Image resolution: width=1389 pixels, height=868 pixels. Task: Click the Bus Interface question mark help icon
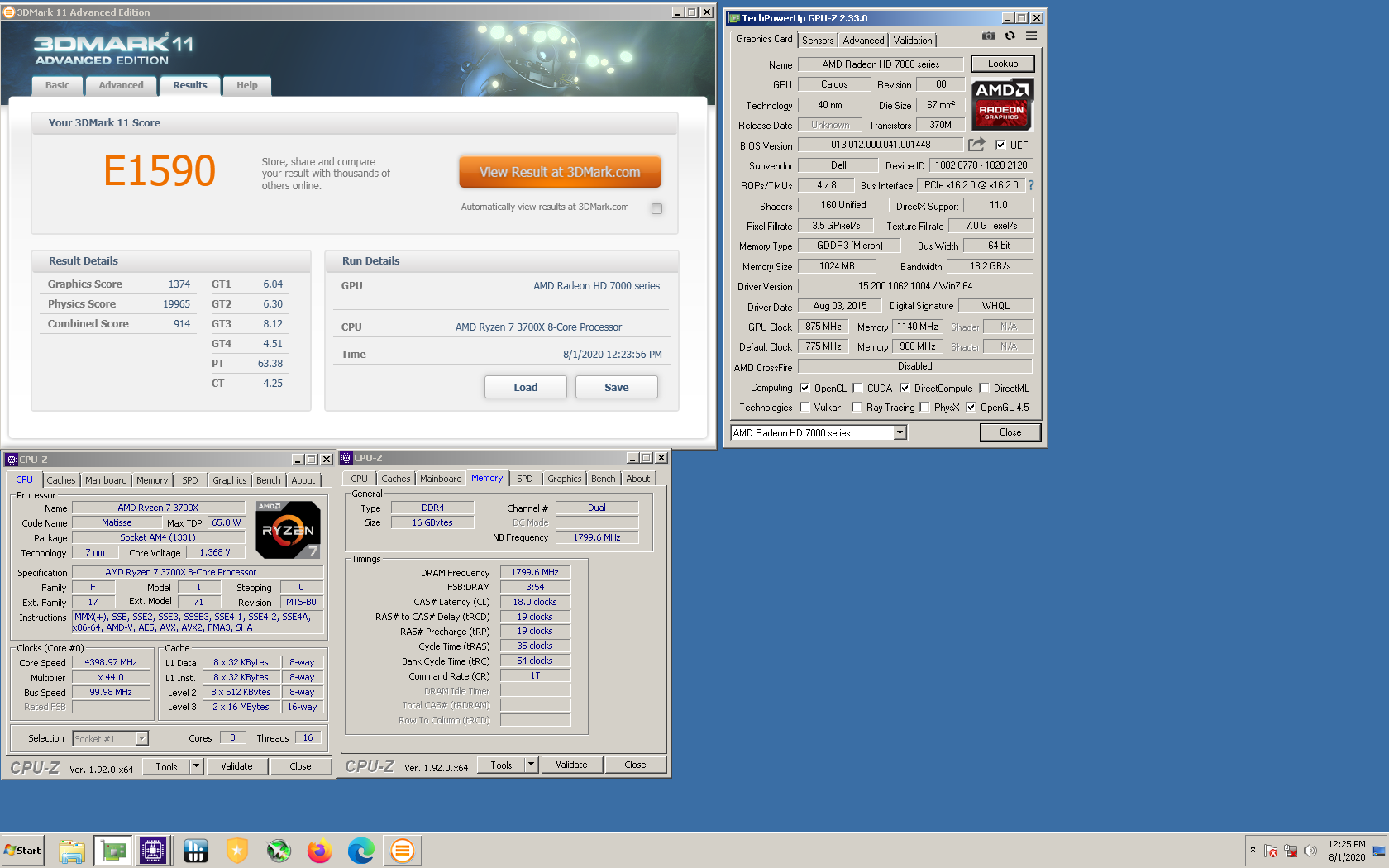click(1031, 186)
